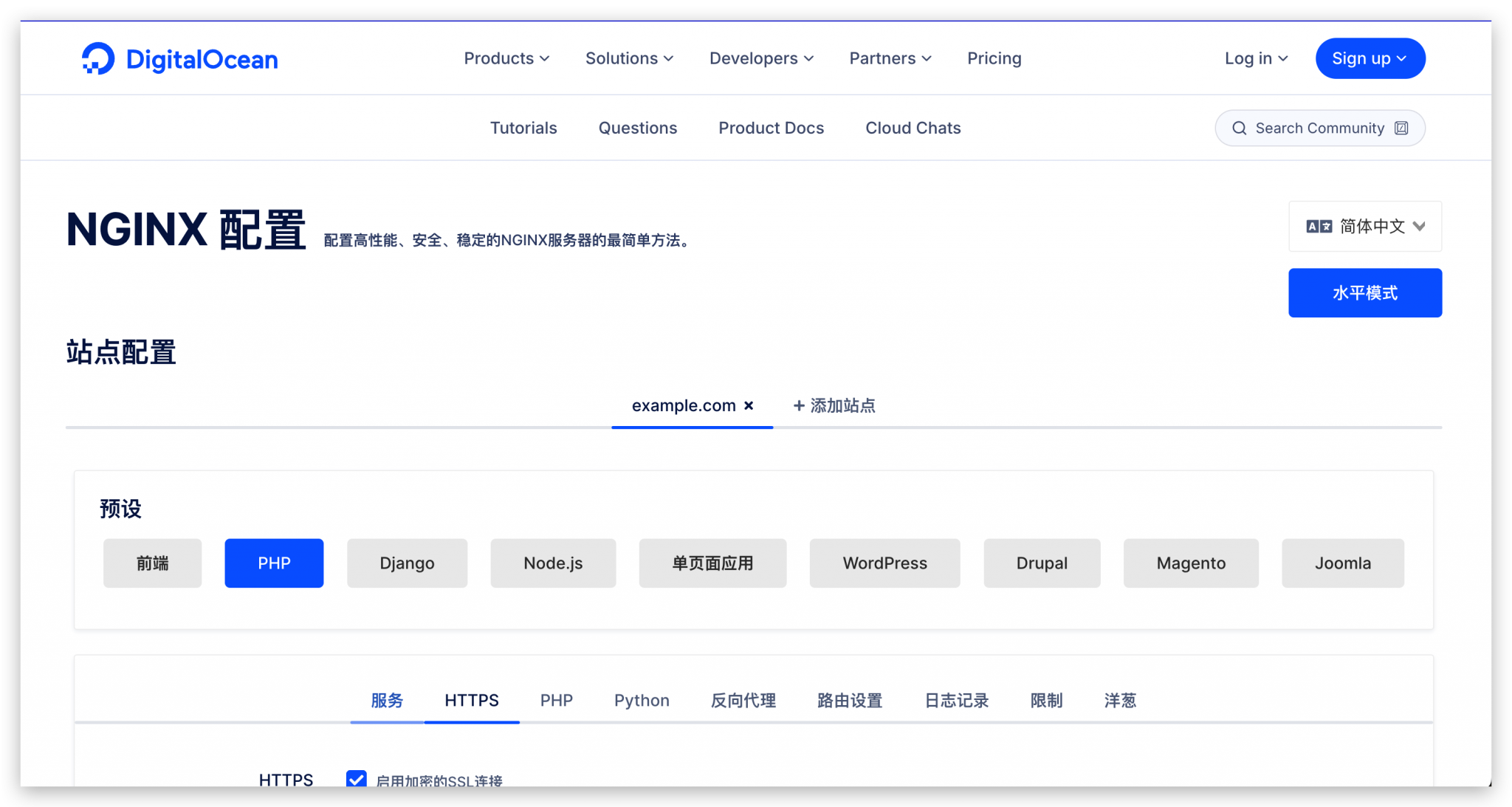Select the PHP preset
The width and height of the screenshot is (1512, 807).
click(x=274, y=563)
